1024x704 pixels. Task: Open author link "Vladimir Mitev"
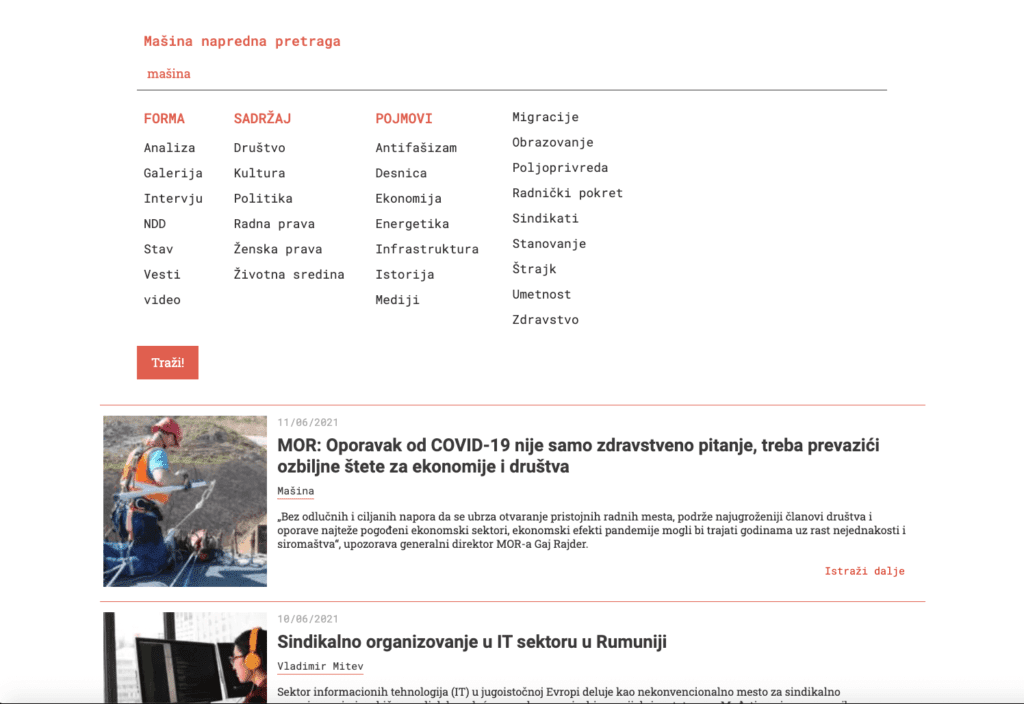(x=321, y=666)
